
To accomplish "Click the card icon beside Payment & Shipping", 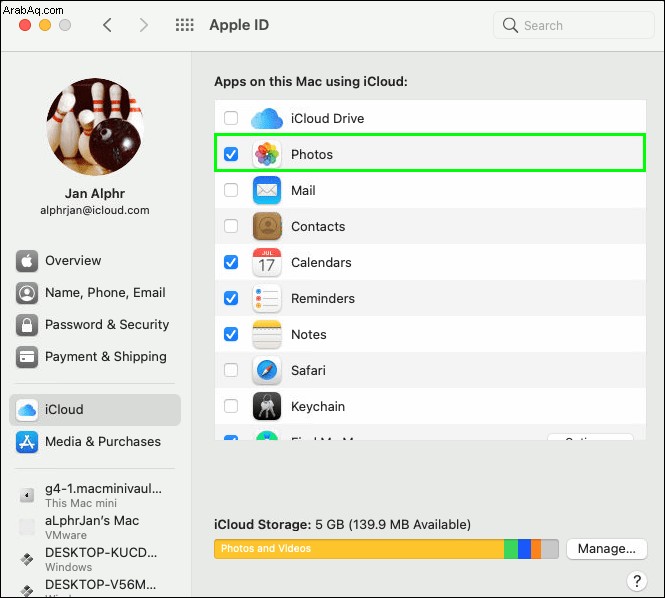I will pyautogui.click(x=27, y=357).
